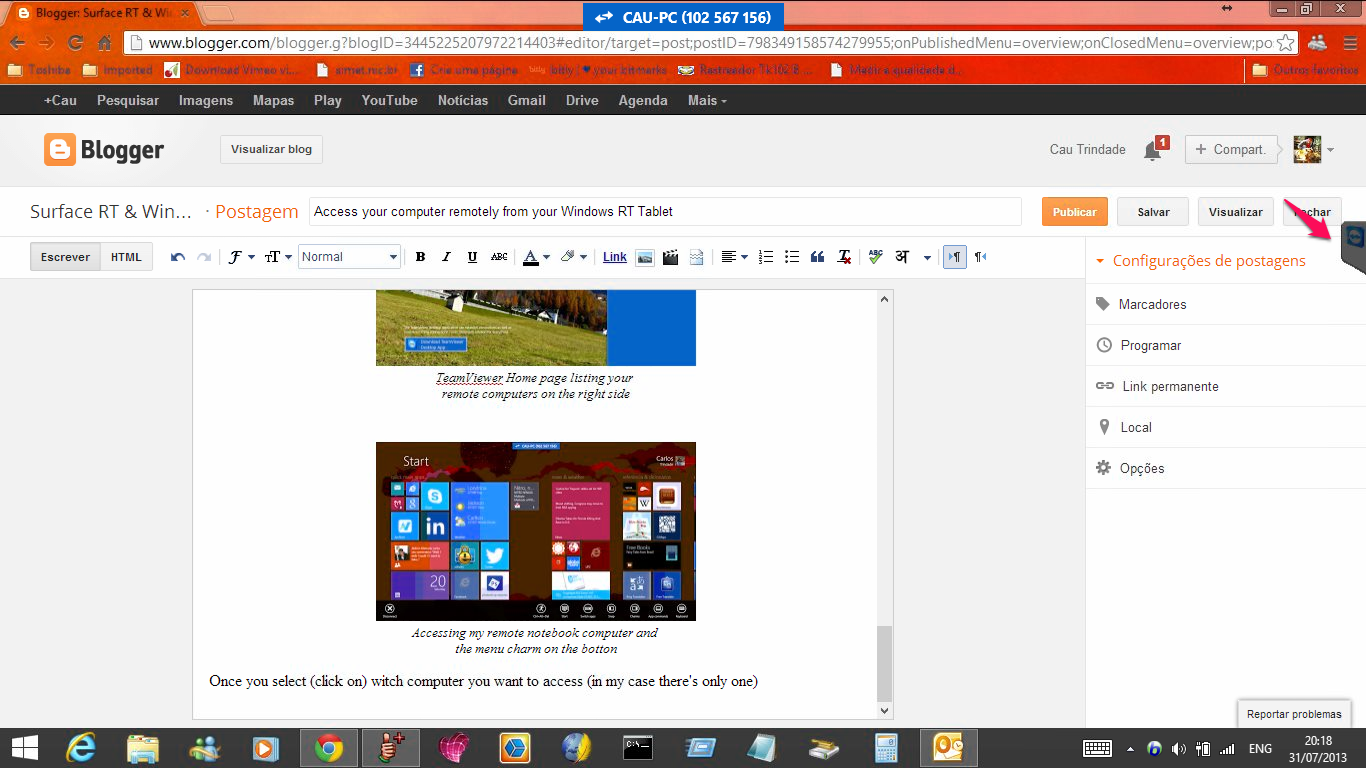Click the Chrome home icon
The width and height of the screenshot is (1366, 768).
[x=104, y=43]
